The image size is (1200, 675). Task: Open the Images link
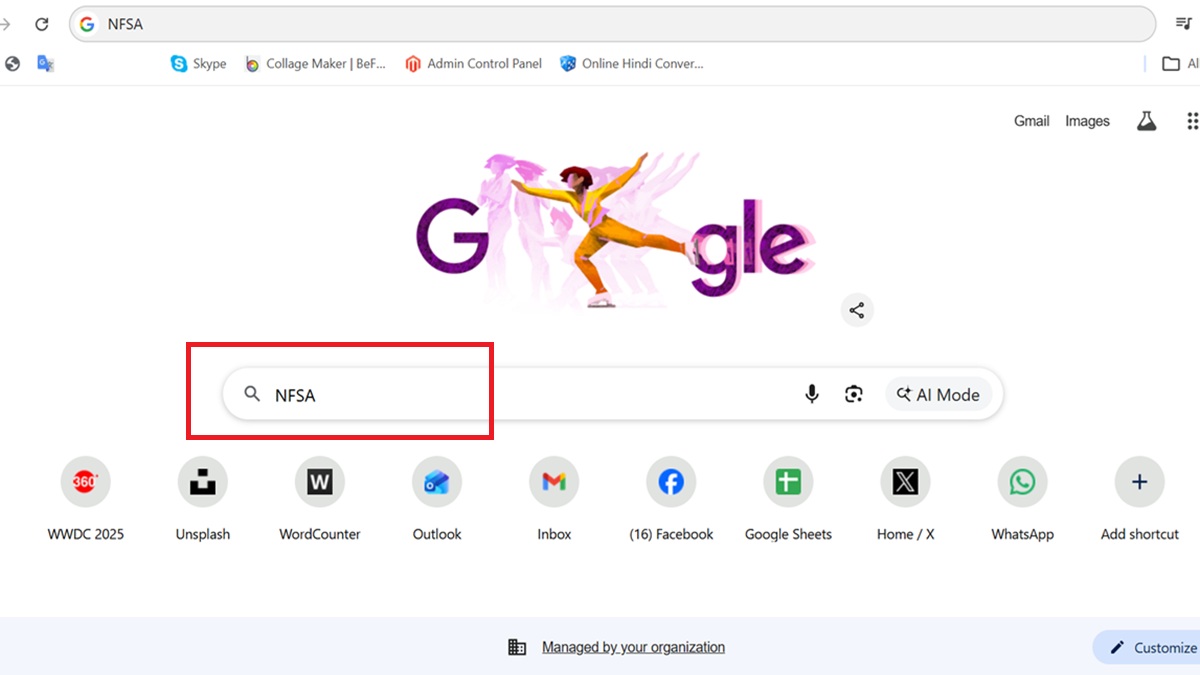(x=1087, y=121)
